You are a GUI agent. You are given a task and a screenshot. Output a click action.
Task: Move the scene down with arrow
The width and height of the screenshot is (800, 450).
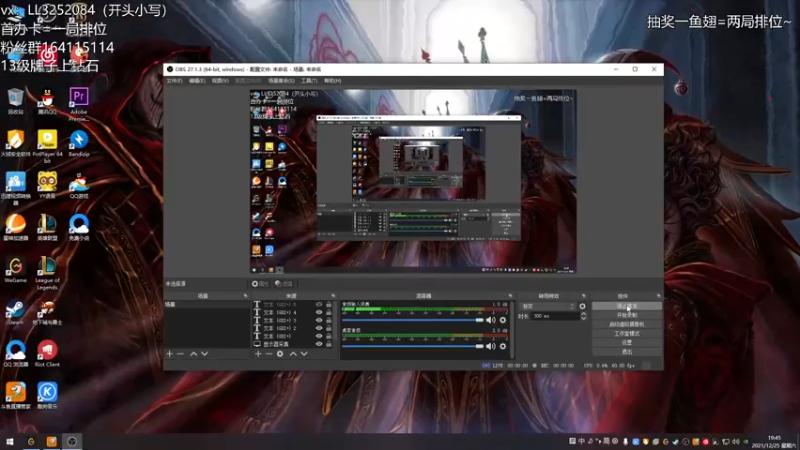tap(205, 354)
